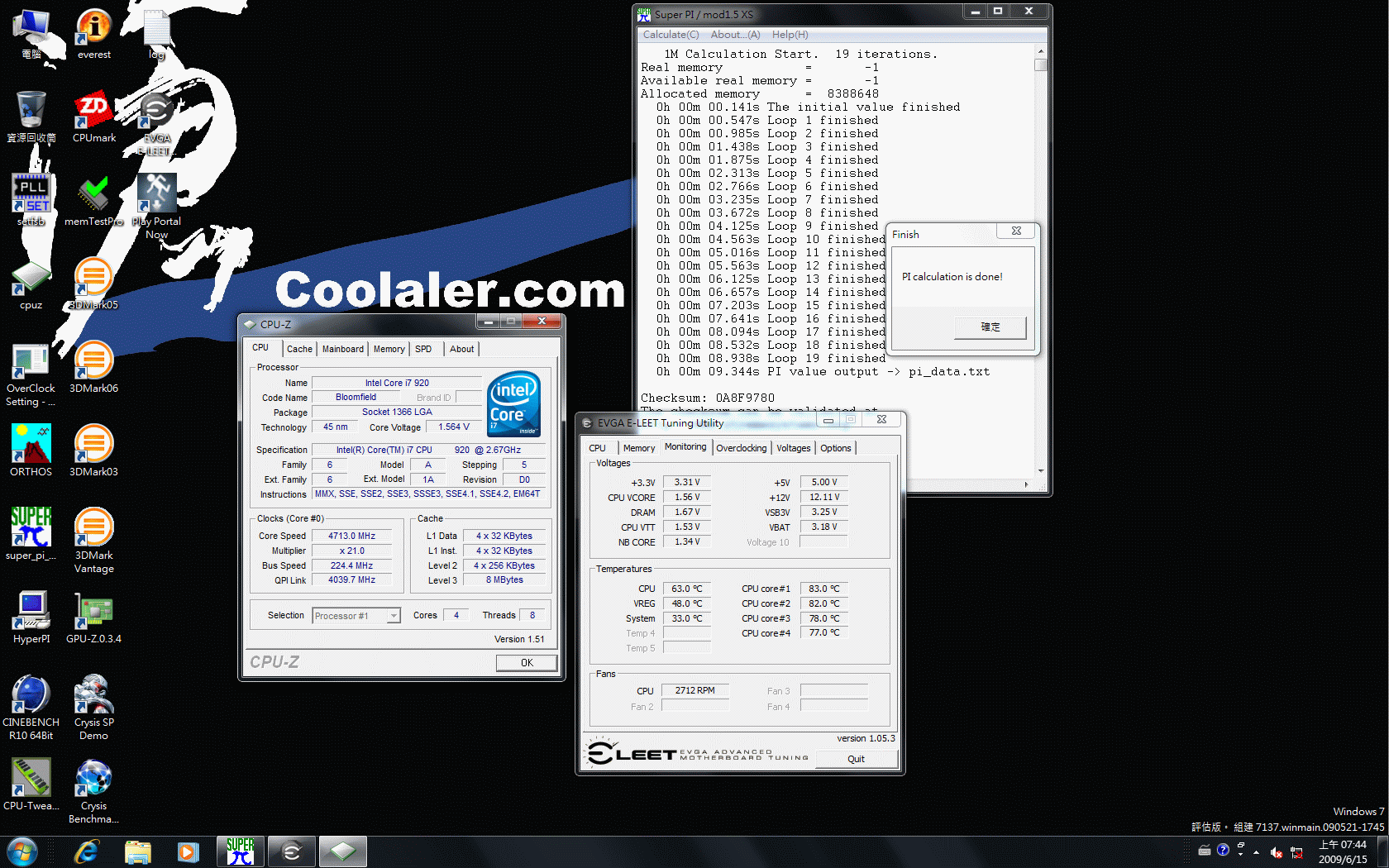
Task: Click OK button in CPU-Z
Action: click(527, 663)
